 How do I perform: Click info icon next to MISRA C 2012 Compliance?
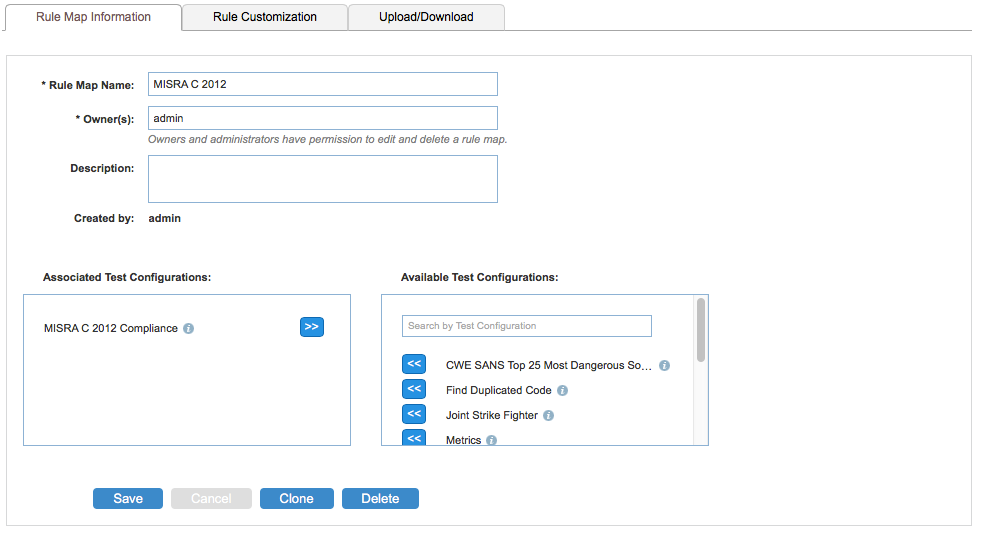(x=188, y=328)
